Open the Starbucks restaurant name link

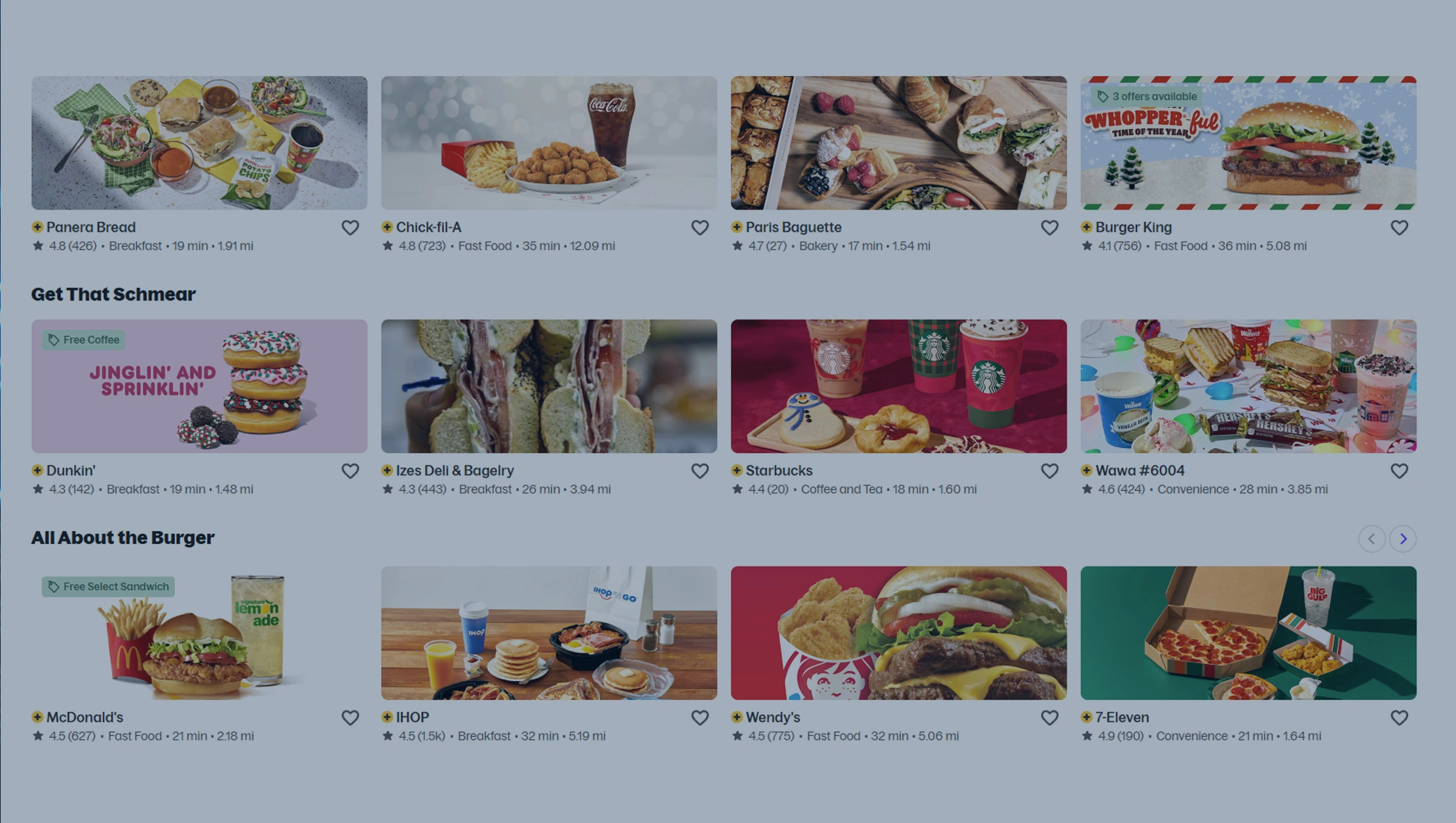pos(779,470)
